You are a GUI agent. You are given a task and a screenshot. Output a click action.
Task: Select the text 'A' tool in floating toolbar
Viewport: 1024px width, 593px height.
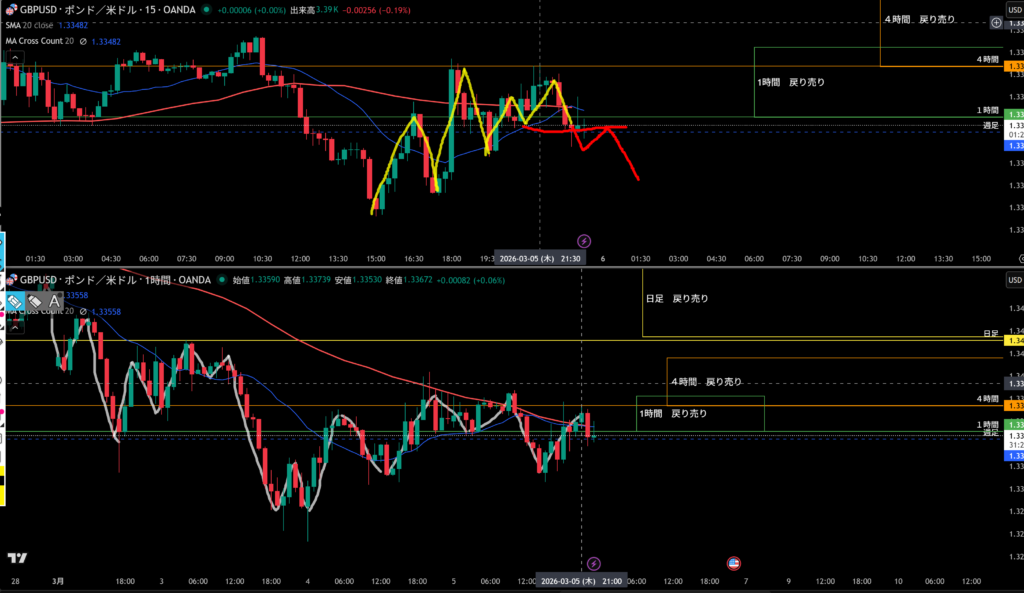tap(54, 299)
